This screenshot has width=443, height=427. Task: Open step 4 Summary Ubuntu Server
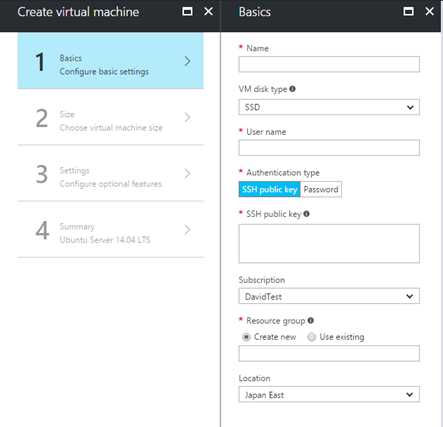110,230
